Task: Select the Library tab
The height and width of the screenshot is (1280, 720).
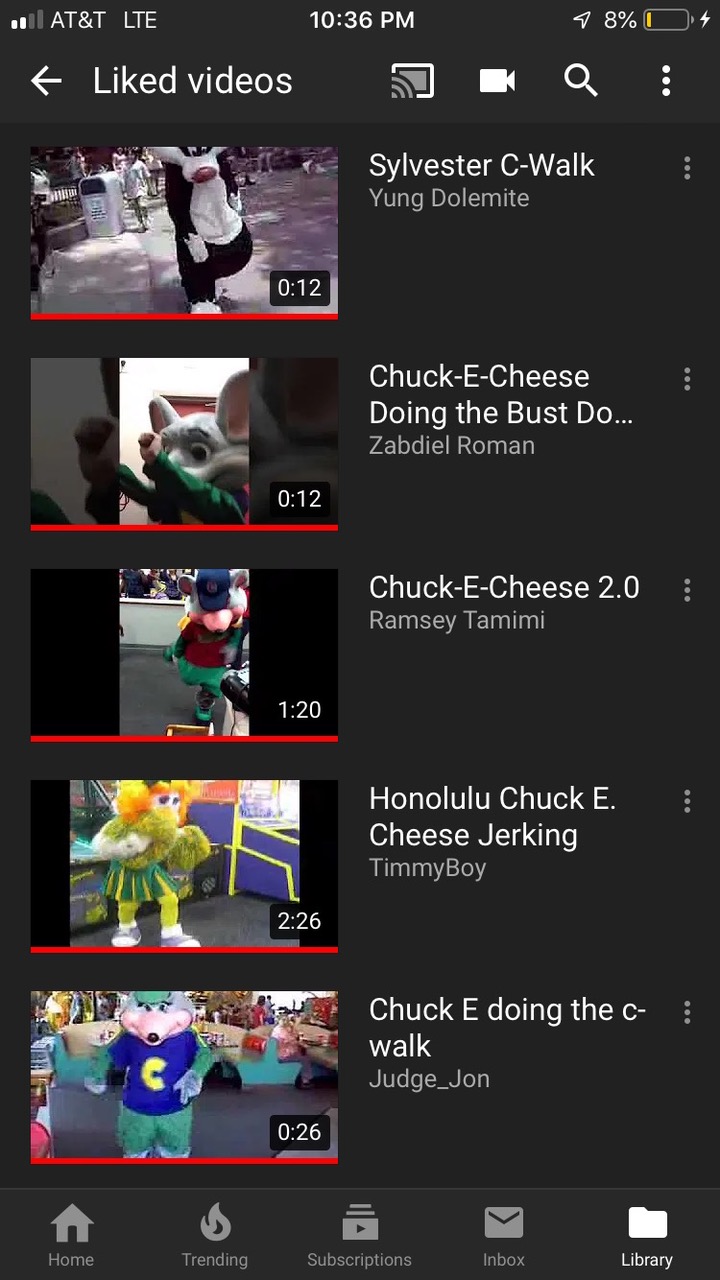Action: [x=647, y=1236]
